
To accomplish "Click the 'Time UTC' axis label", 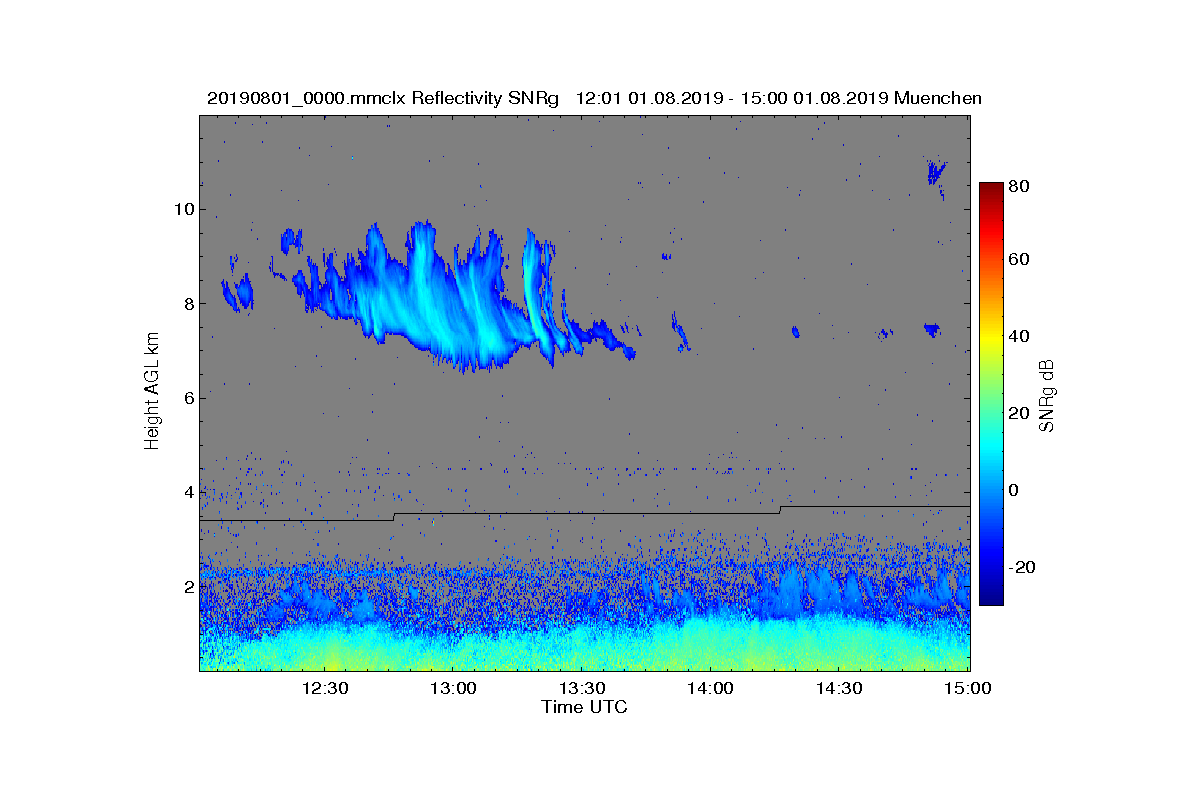I will point(585,707).
